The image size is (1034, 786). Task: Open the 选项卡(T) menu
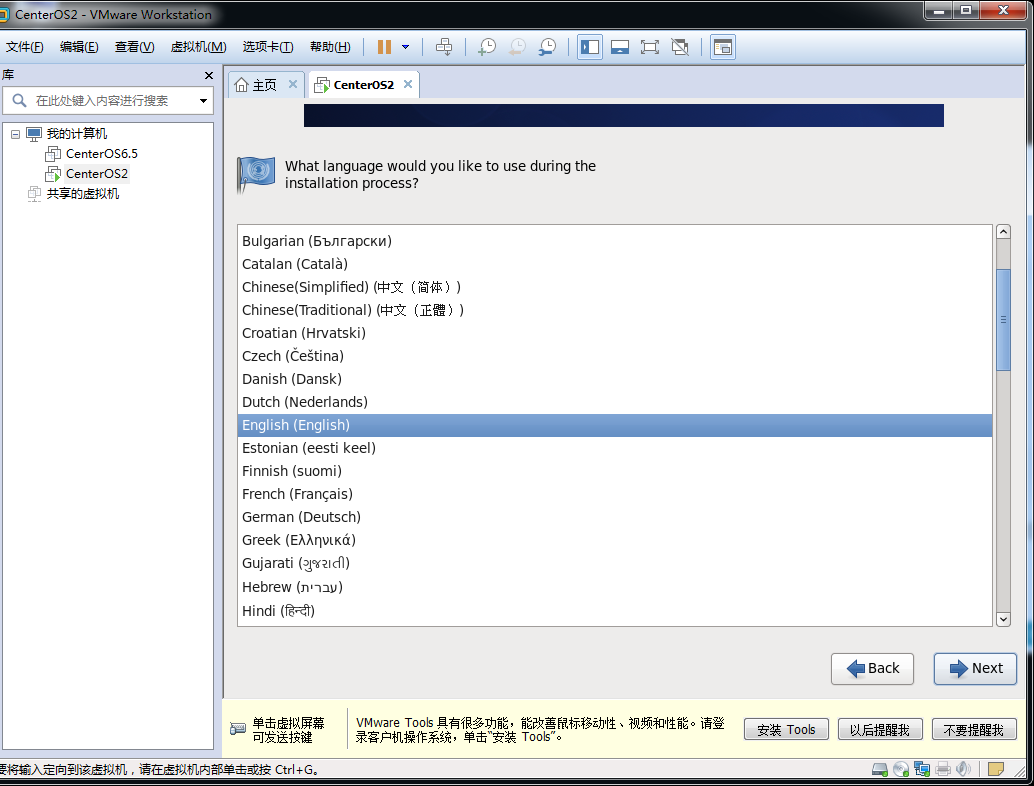point(268,47)
